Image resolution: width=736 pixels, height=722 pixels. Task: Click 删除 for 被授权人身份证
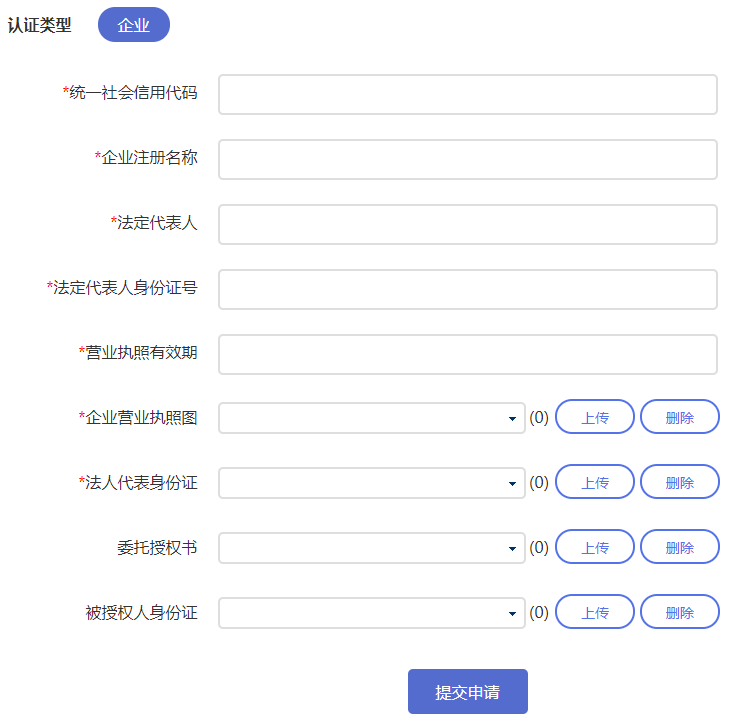(680, 613)
